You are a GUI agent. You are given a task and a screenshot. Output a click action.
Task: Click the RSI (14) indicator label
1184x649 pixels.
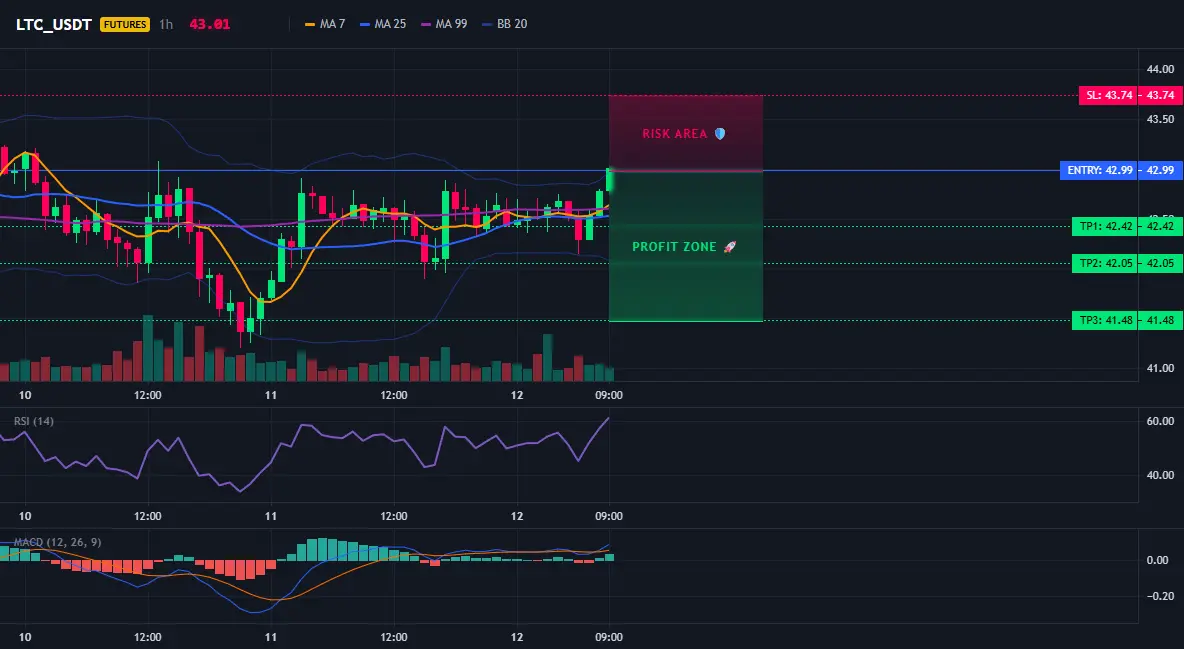click(34, 421)
